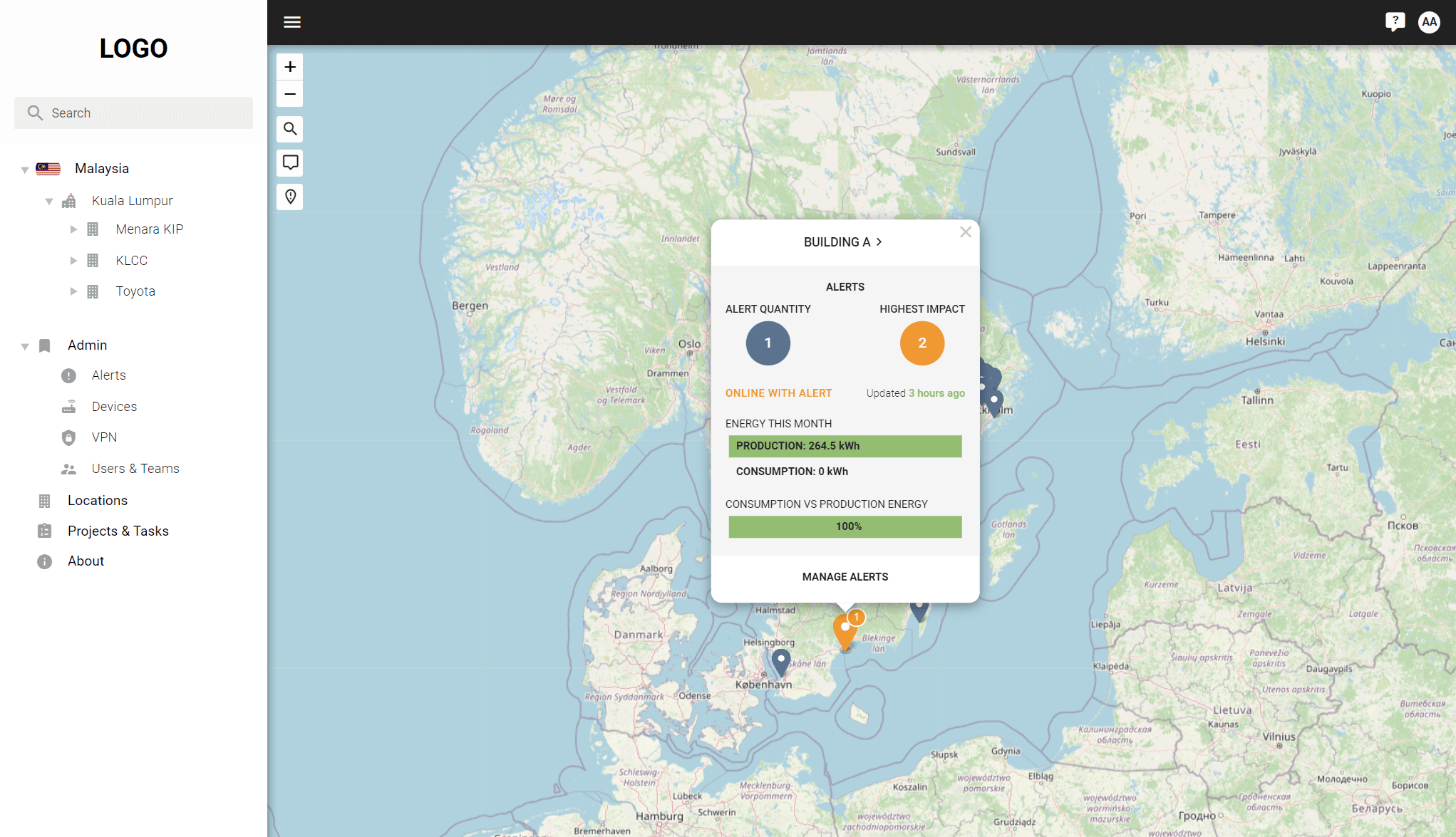Click the Devices router icon

click(x=69, y=407)
